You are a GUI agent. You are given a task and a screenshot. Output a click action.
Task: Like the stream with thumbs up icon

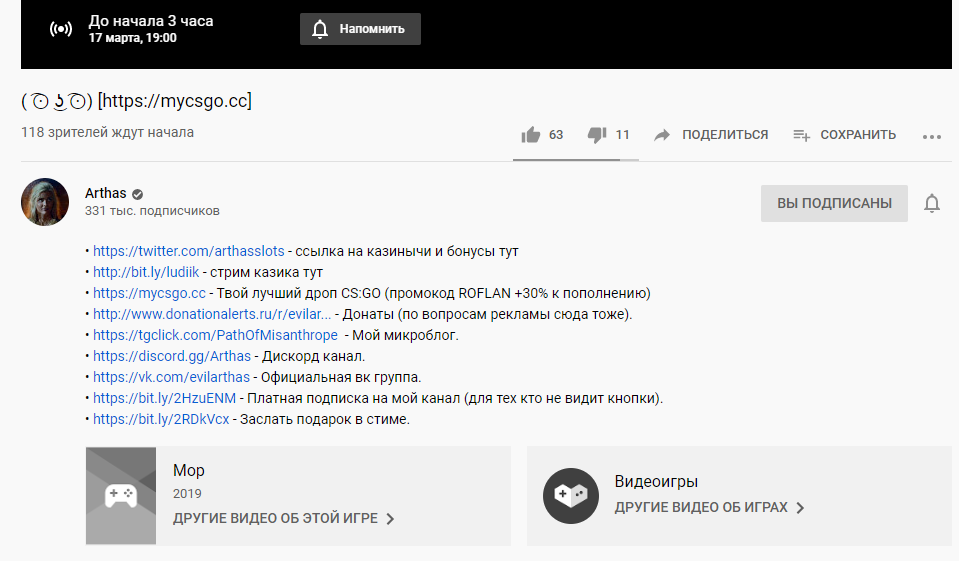click(531, 135)
